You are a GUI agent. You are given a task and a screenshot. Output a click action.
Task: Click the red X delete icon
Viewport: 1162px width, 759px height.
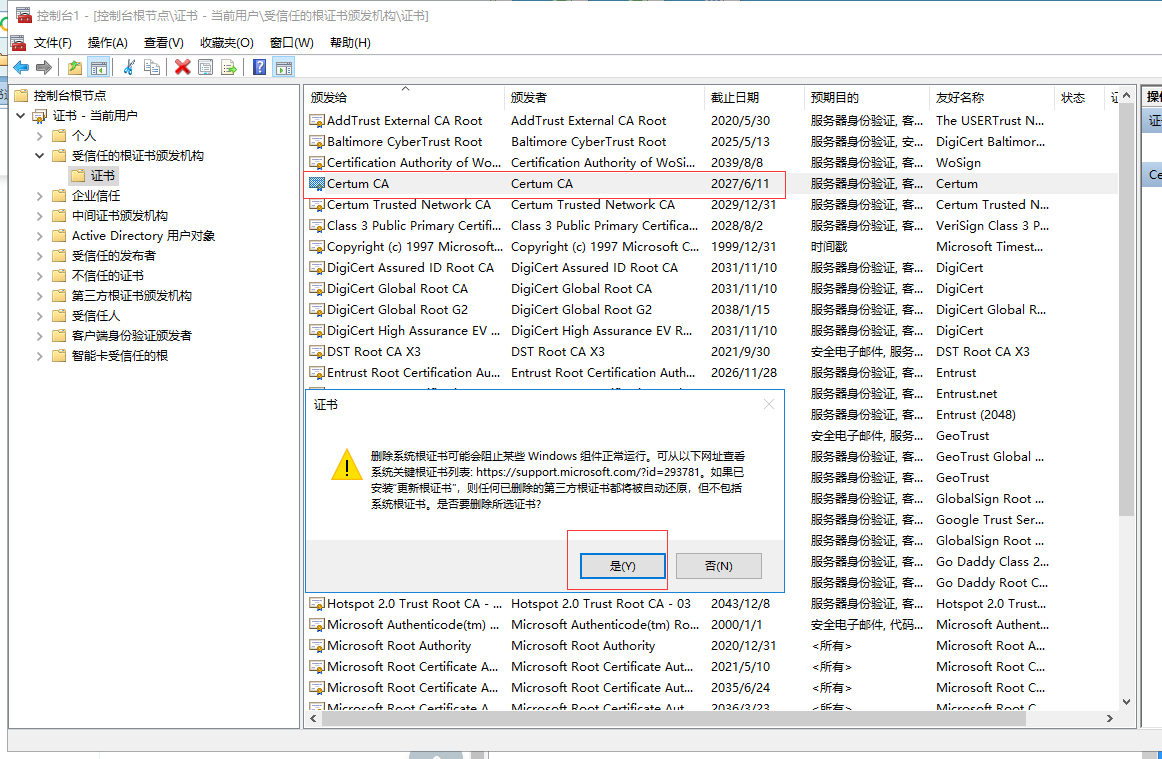click(x=182, y=67)
